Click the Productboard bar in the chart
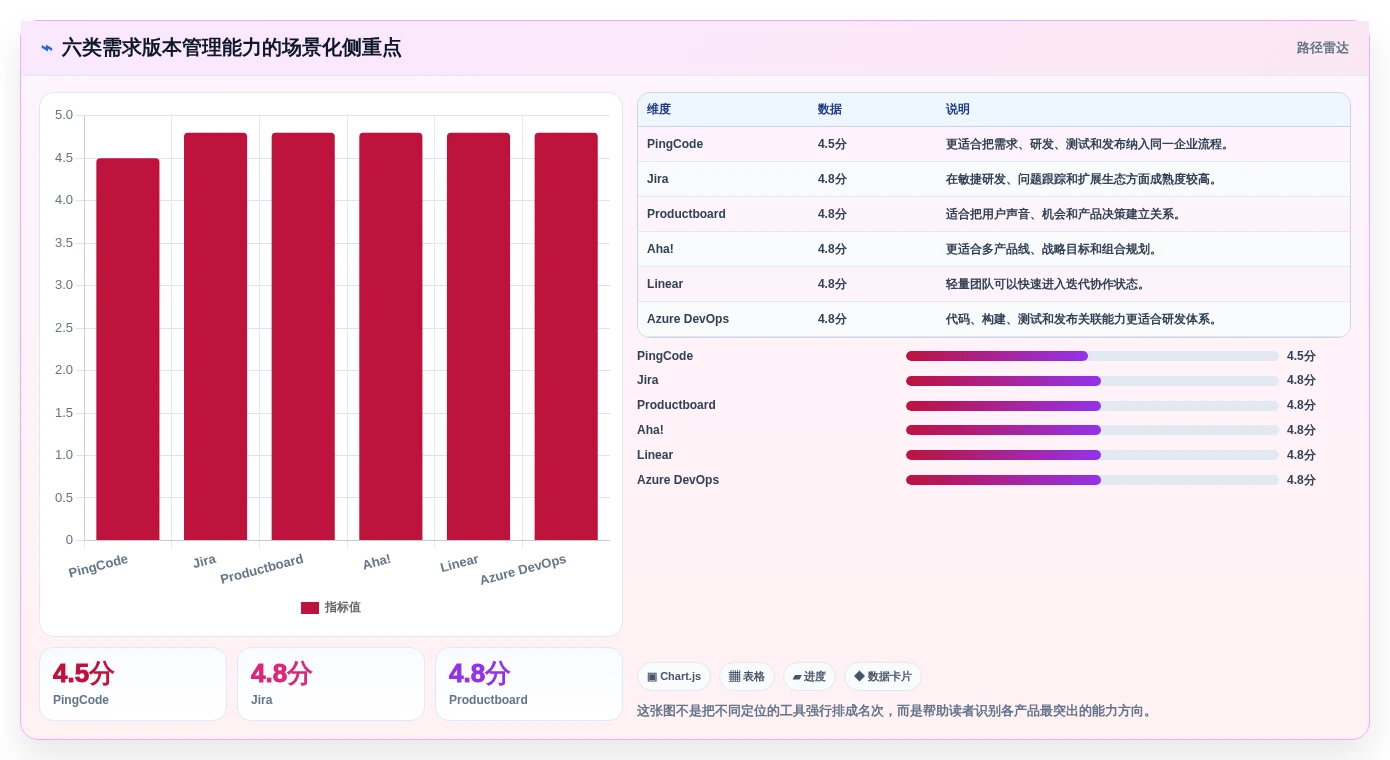The image size is (1390, 760). 303,336
